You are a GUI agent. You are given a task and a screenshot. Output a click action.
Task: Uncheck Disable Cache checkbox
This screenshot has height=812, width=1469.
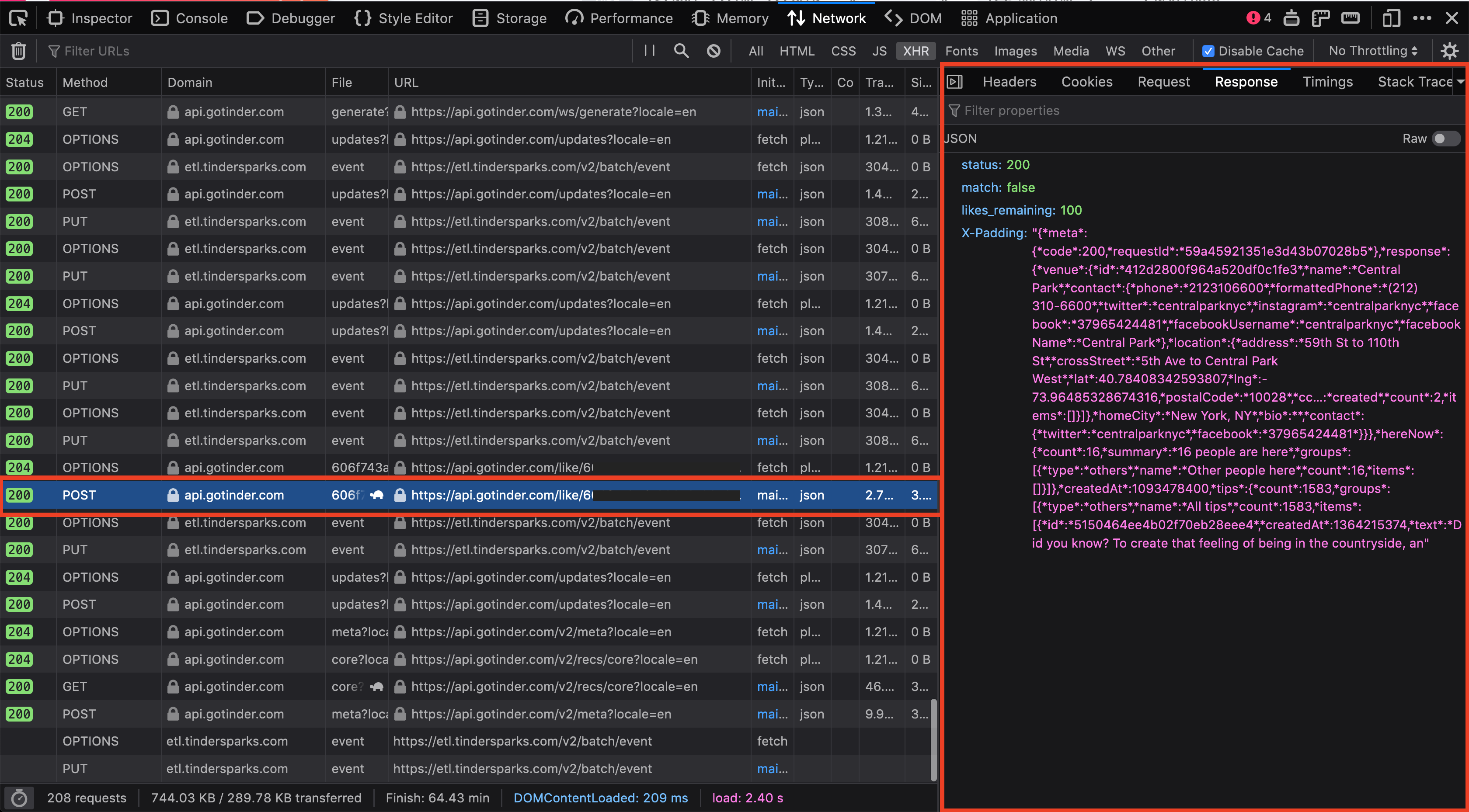pos(1208,51)
